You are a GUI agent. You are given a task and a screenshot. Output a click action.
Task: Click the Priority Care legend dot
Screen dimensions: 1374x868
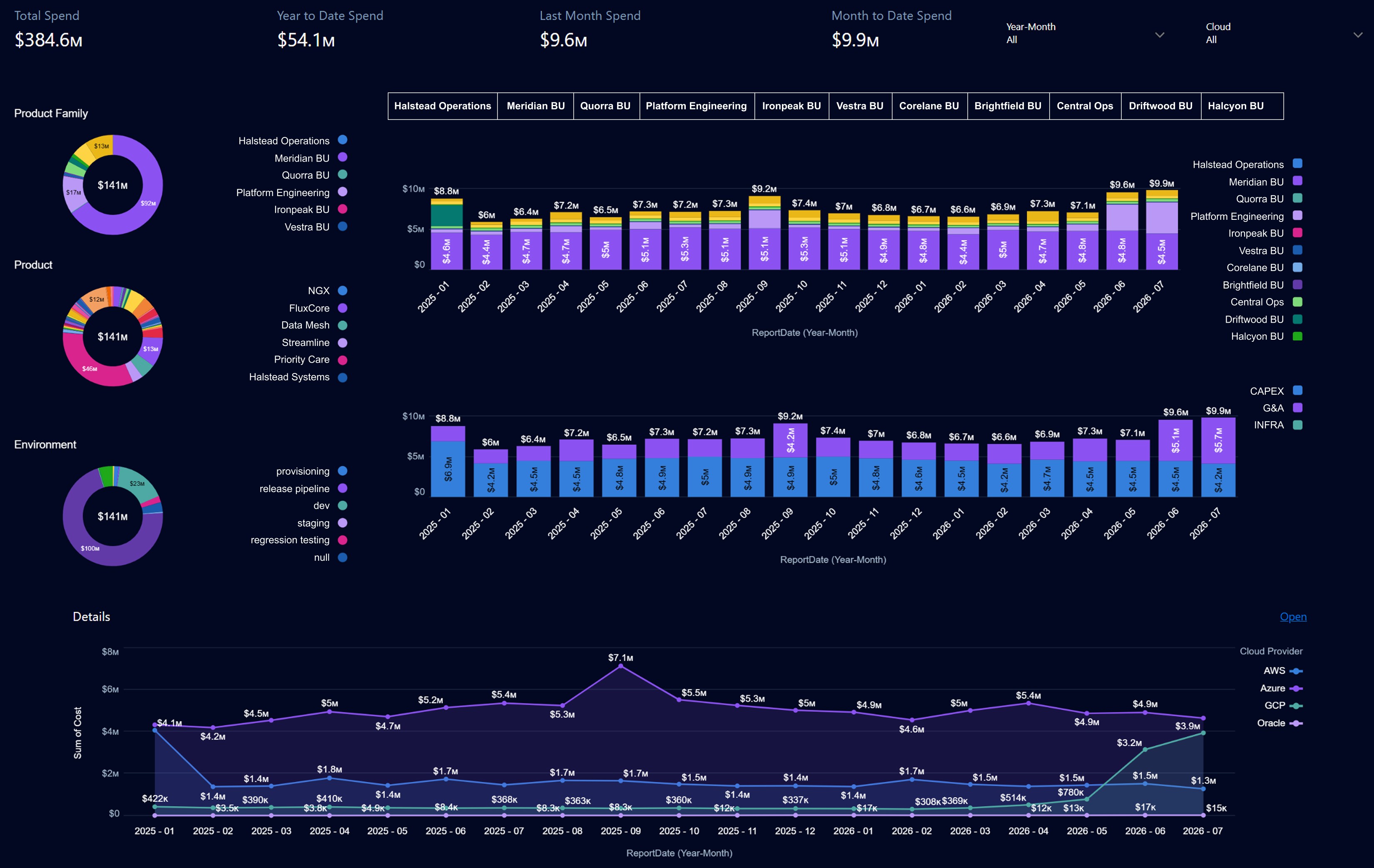(x=342, y=360)
